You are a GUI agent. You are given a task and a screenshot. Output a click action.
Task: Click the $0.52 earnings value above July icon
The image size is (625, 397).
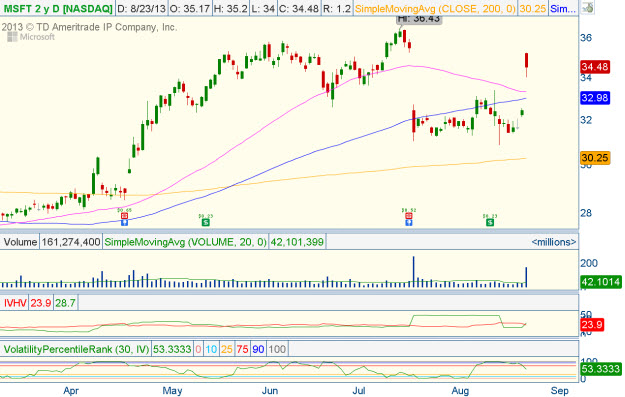pos(409,210)
